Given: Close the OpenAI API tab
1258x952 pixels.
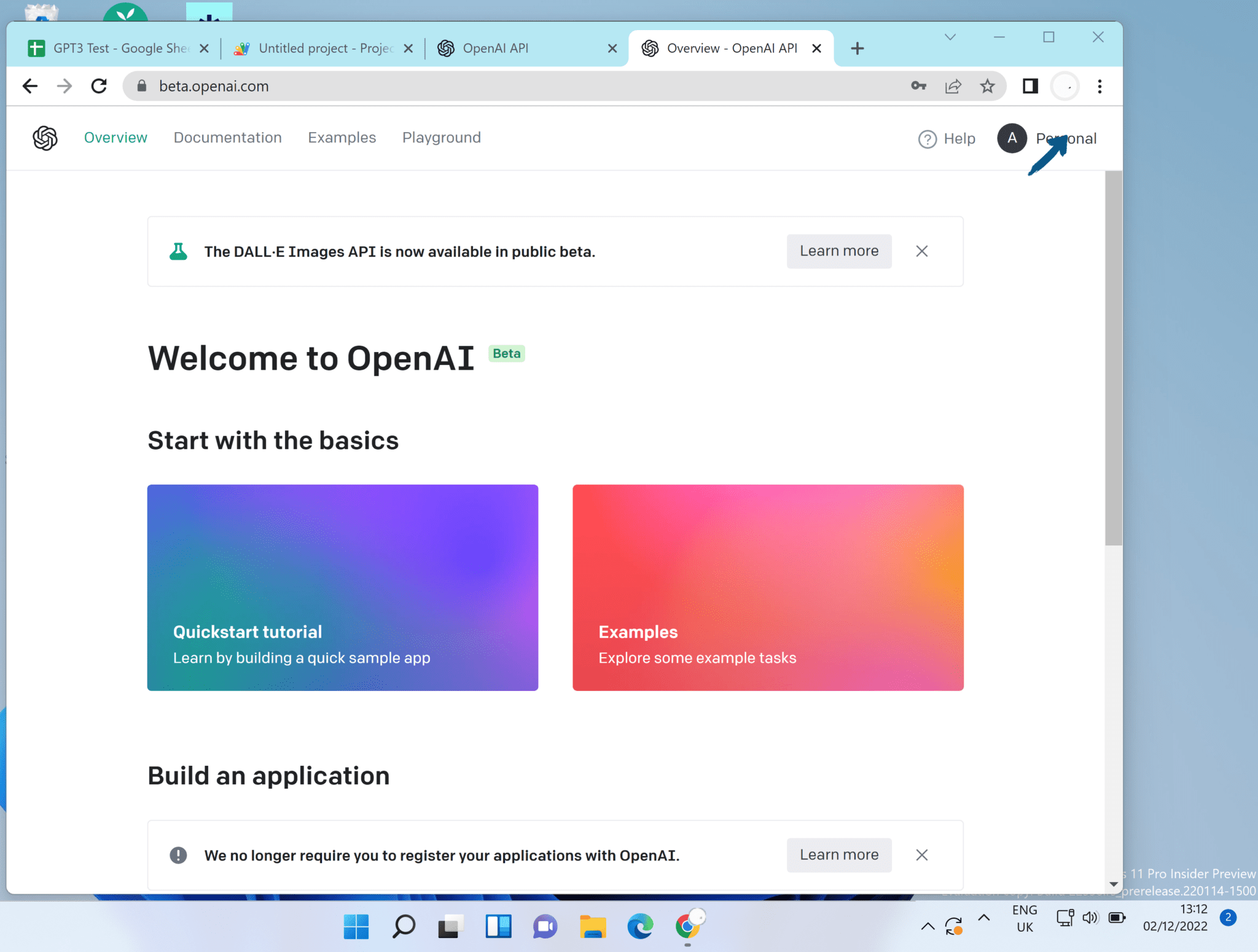Looking at the screenshot, I should click(x=612, y=49).
